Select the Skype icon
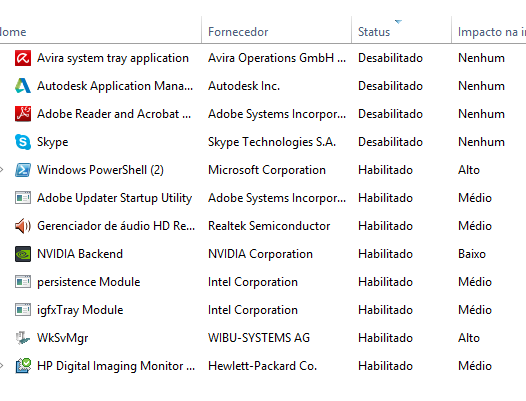This screenshot has height=401, width=526. pyautogui.click(x=23, y=142)
